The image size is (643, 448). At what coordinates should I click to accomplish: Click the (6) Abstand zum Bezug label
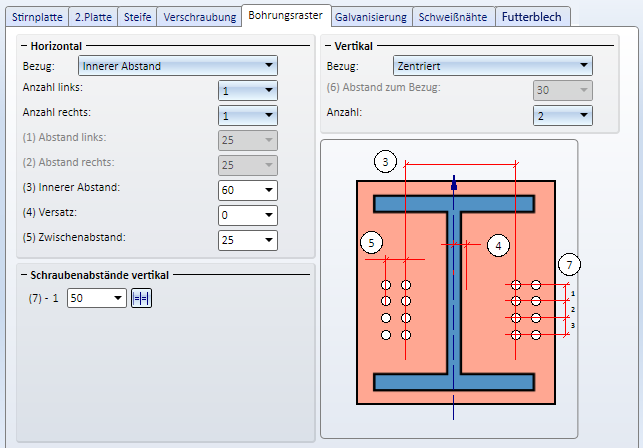383,87
